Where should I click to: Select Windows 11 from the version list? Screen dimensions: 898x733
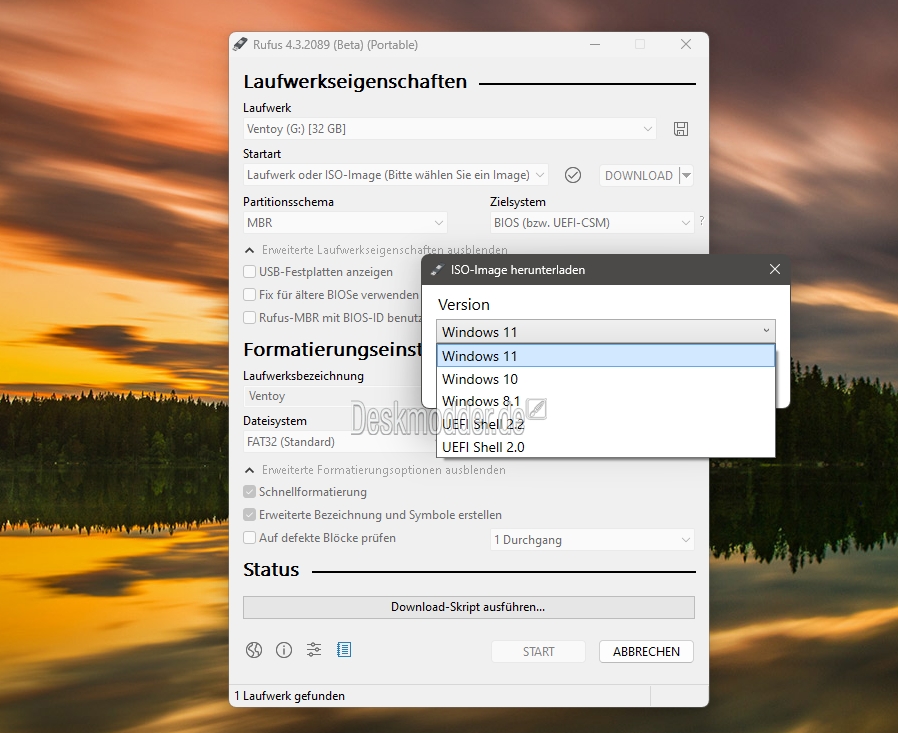[x=606, y=356]
